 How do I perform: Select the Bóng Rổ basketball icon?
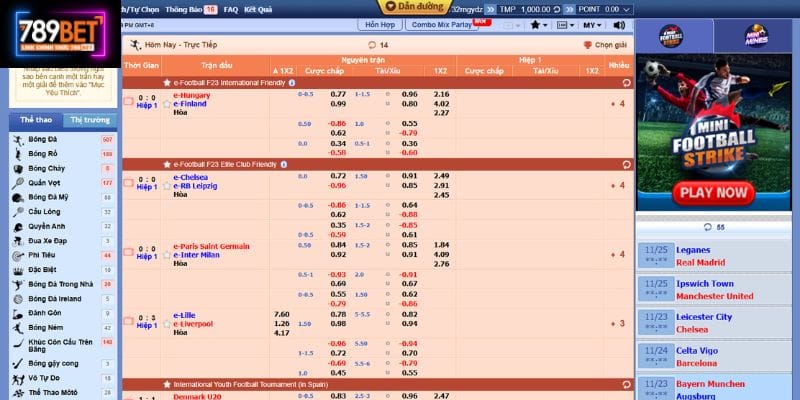(x=18, y=154)
